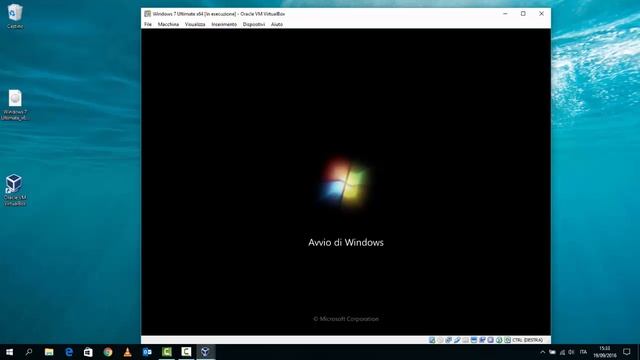Open VLC media player from the taskbar
Image resolution: width=640 pixels, height=360 pixels.
(x=127, y=352)
